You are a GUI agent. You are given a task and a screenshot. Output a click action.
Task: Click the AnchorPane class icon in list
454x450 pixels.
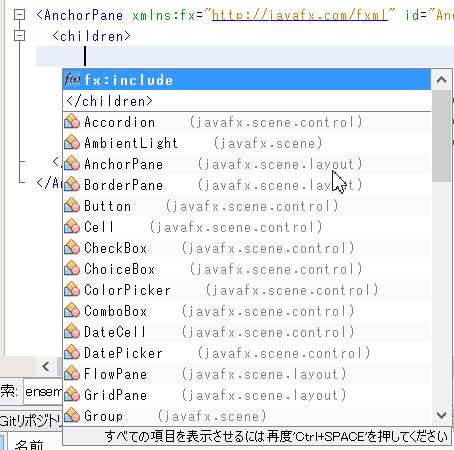[72, 164]
